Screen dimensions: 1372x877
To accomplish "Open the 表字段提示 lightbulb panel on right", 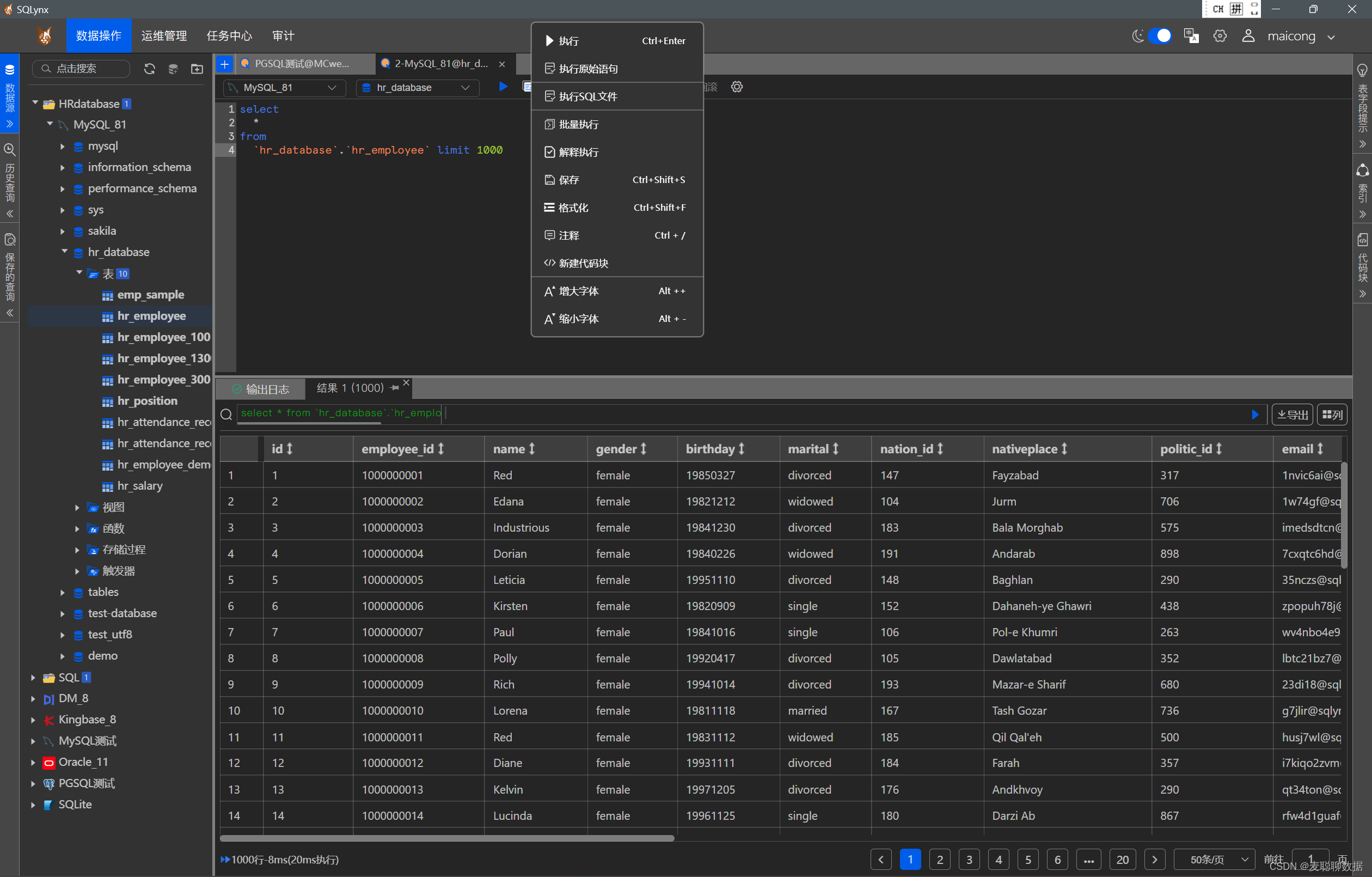I will pyautogui.click(x=1362, y=106).
